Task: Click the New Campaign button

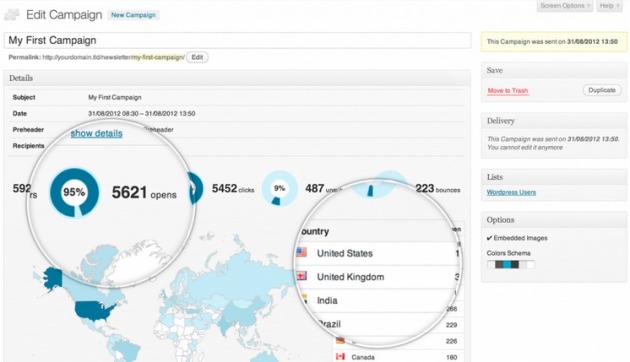Action: point(133,15)
